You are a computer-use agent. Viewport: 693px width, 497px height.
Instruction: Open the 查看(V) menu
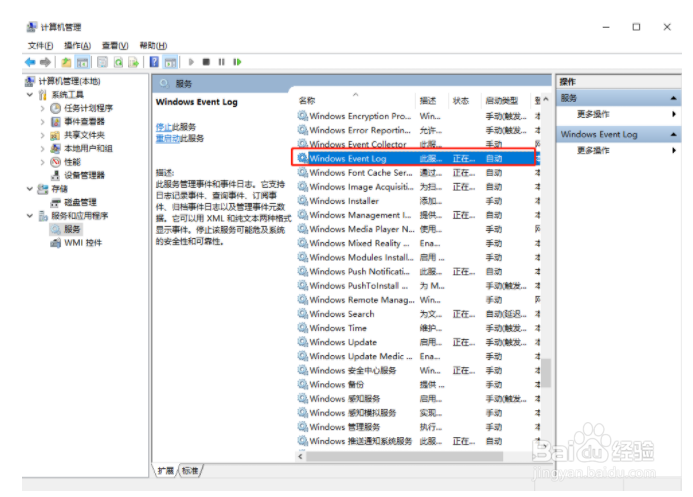point(115,46)
